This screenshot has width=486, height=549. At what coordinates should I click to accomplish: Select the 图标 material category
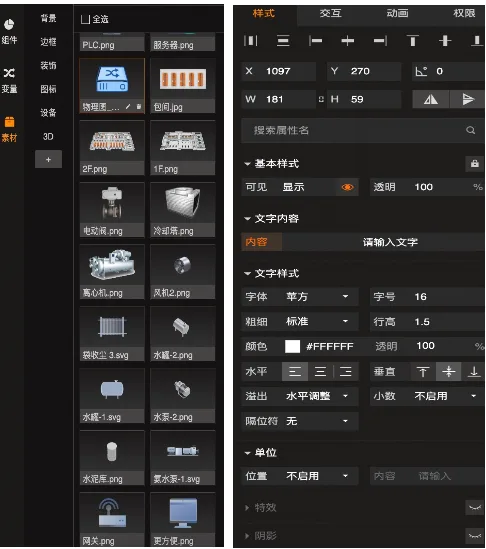point(48,89)
